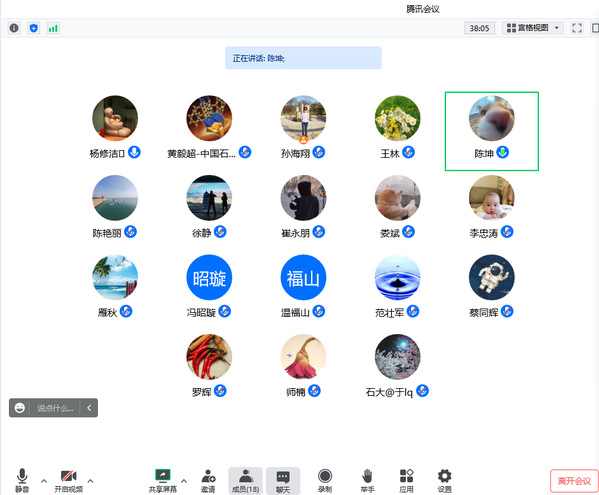Click the blue security shield icon
The height and width of the screenshot is (495, 599).
click(34, 28)
